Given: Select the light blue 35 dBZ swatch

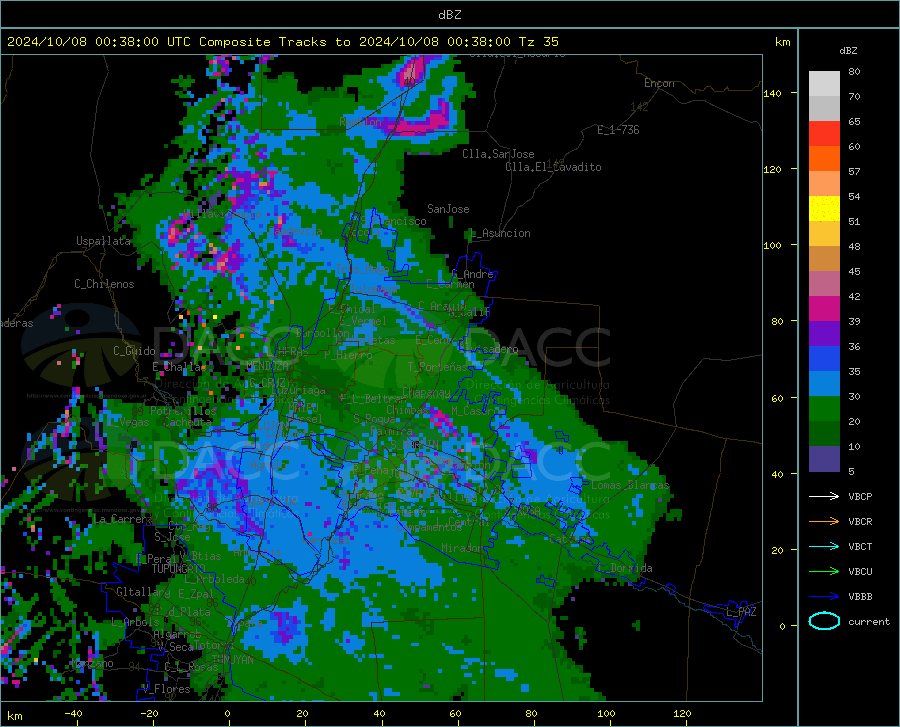Looking at the screenshot, I should click(x=824, y=384).
